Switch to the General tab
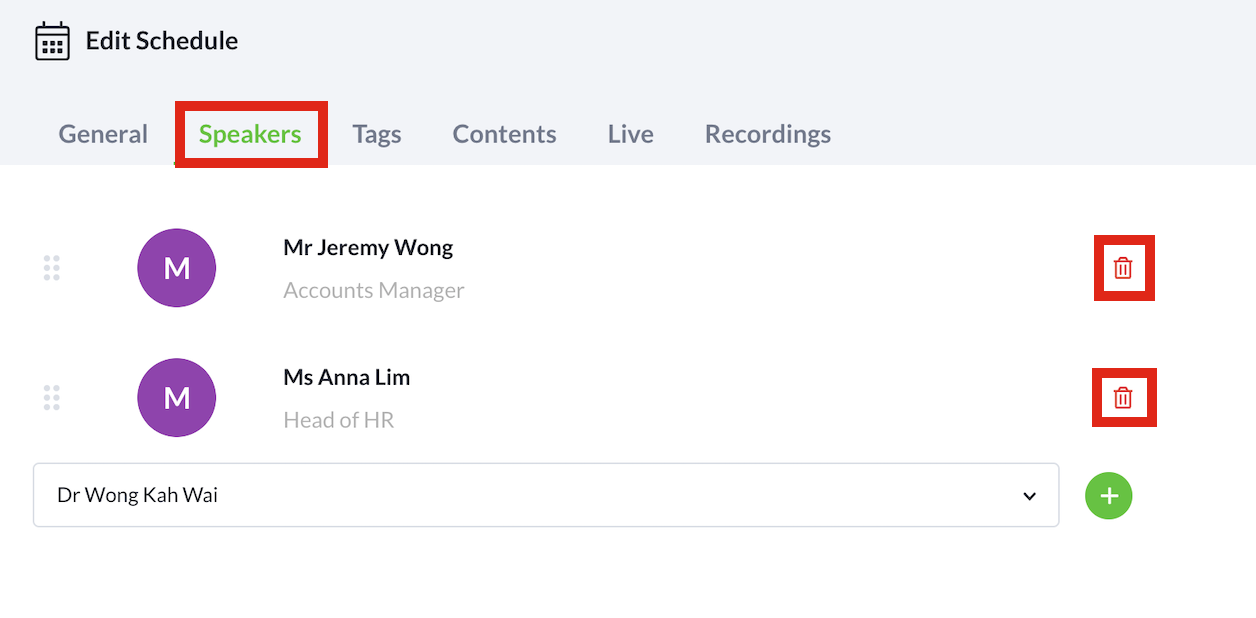Image resolution: width=1256 pixels, height=618 pixels. tap(103, 134)
